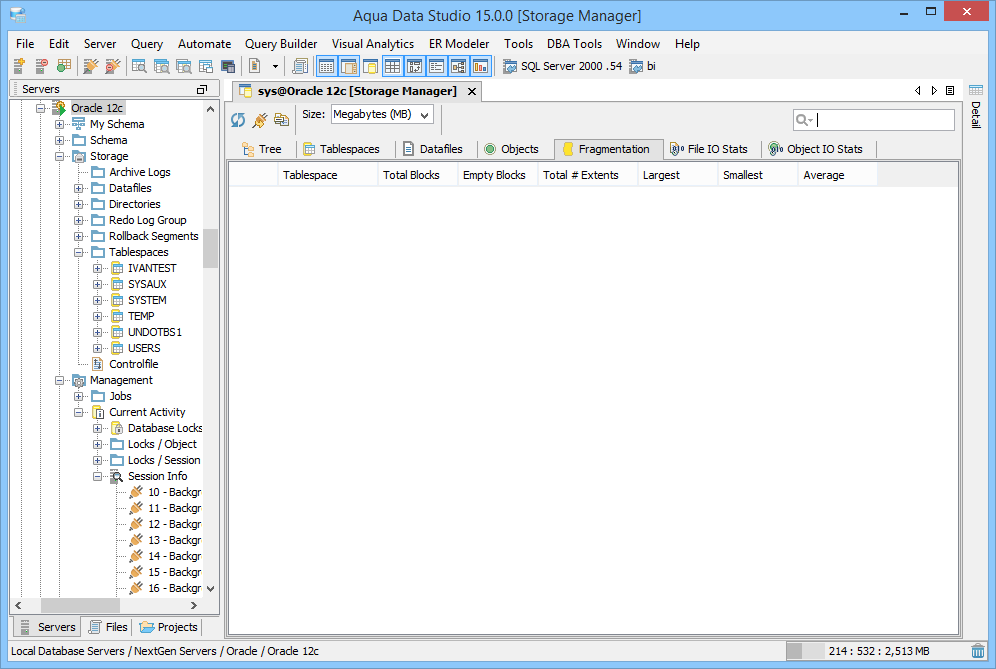Collapse the Storage node
This screenshot has width=996, height=669.
[60, 156]
